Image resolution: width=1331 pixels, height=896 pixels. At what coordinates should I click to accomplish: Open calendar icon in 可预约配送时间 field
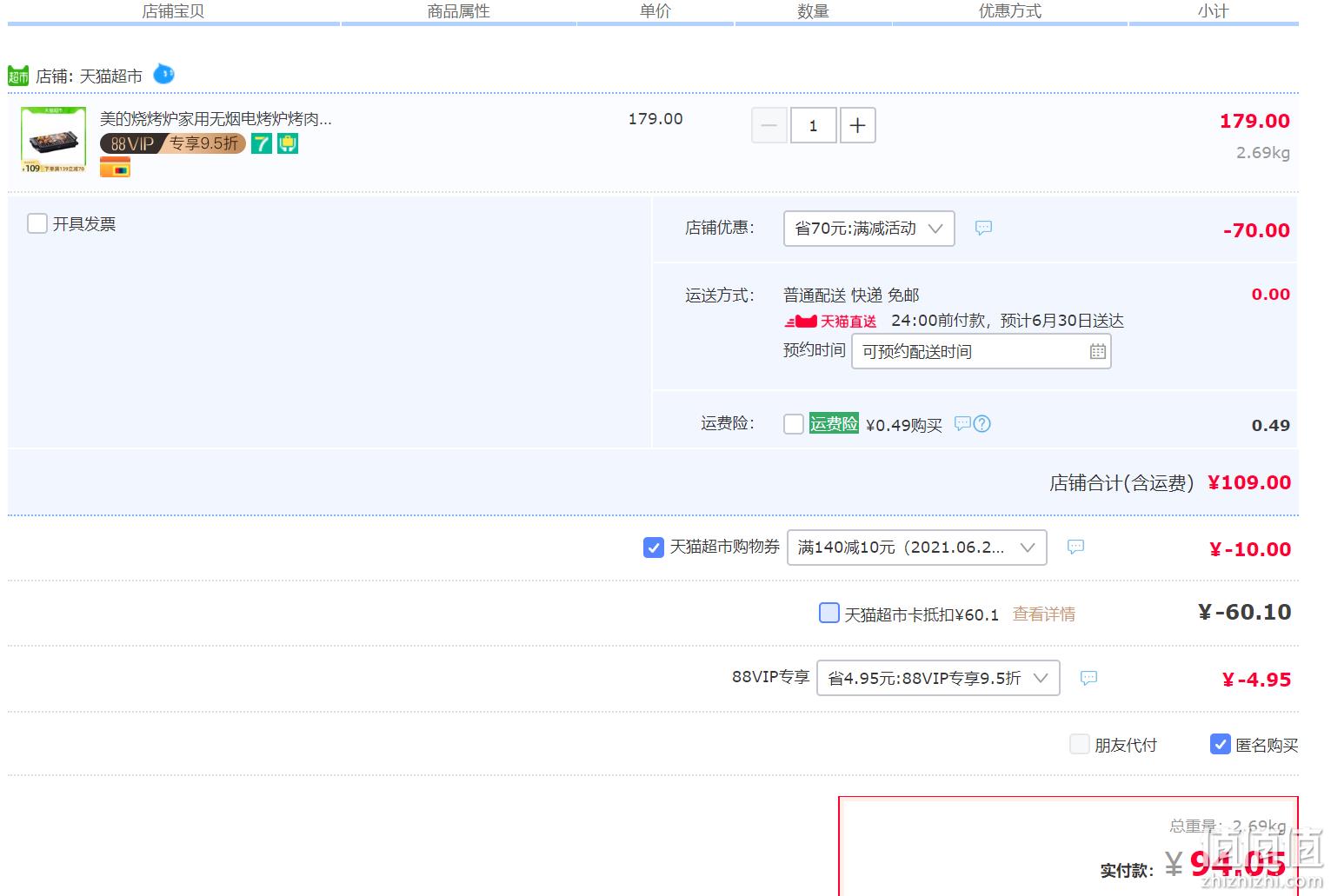point(1098,351)
